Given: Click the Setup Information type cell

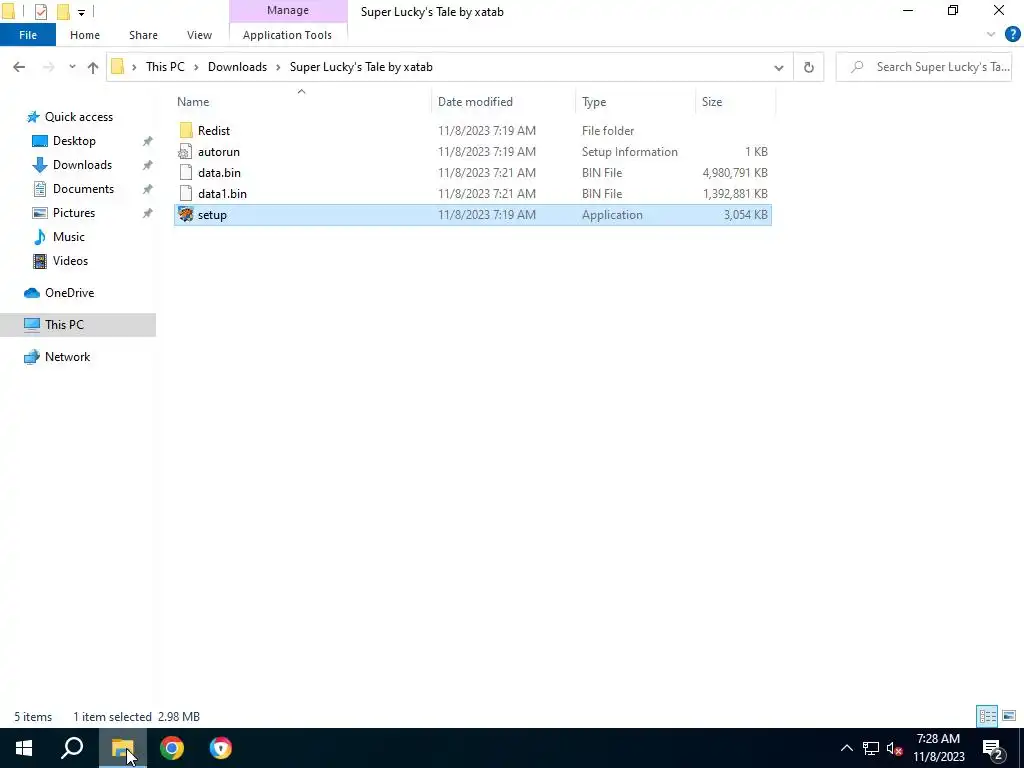Looking at the screenshot, I should click(x=630, y=152).
